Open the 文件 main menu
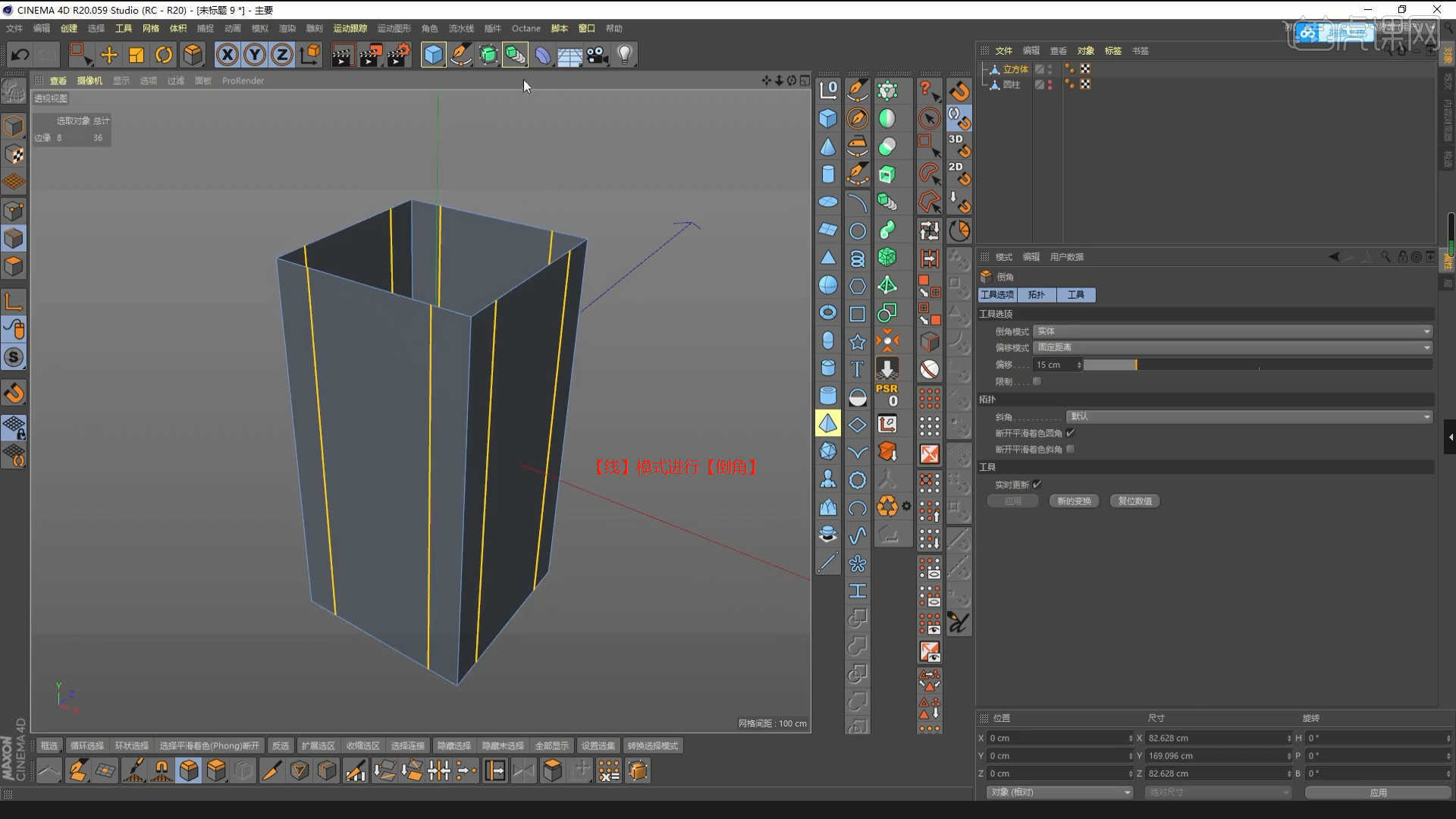The image size is (1456, 819). pos(14,28)
